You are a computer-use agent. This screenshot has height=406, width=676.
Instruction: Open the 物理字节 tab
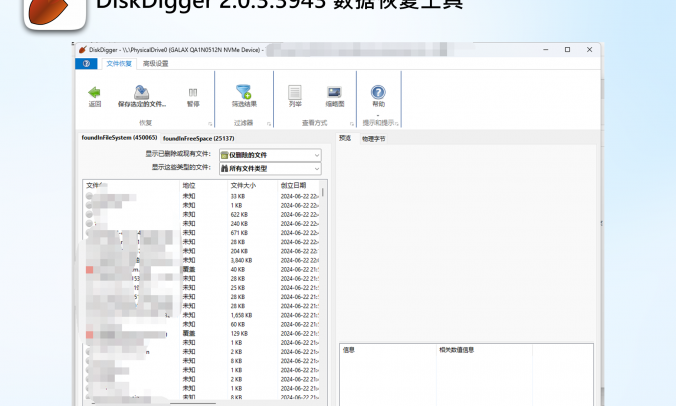point(373,139)
